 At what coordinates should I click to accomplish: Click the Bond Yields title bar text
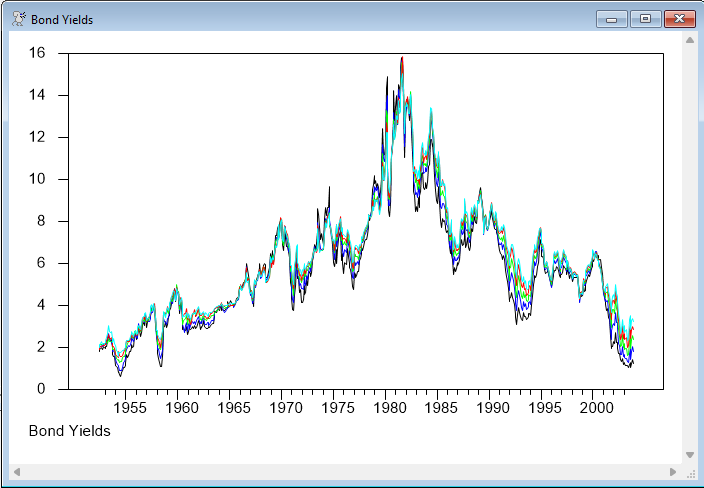coord(62,20)
